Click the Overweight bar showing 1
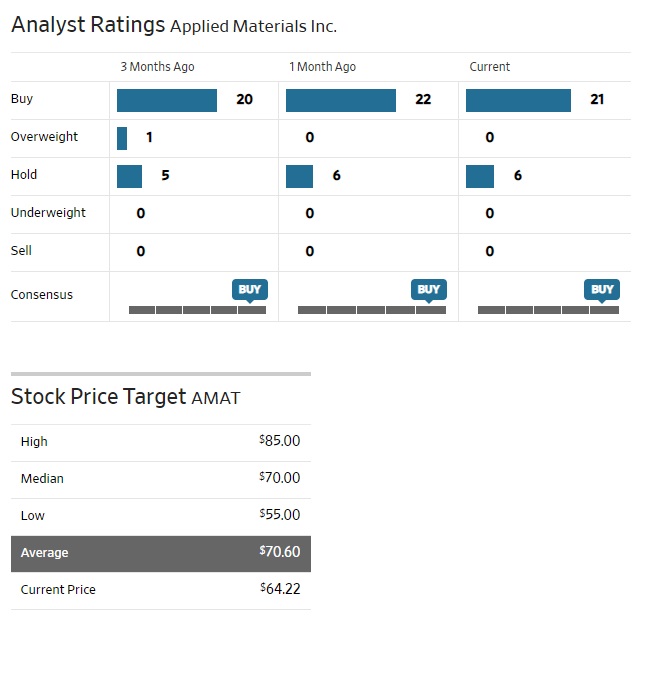Viewport: 657px width, 679px height. click(x=122, y=138)
